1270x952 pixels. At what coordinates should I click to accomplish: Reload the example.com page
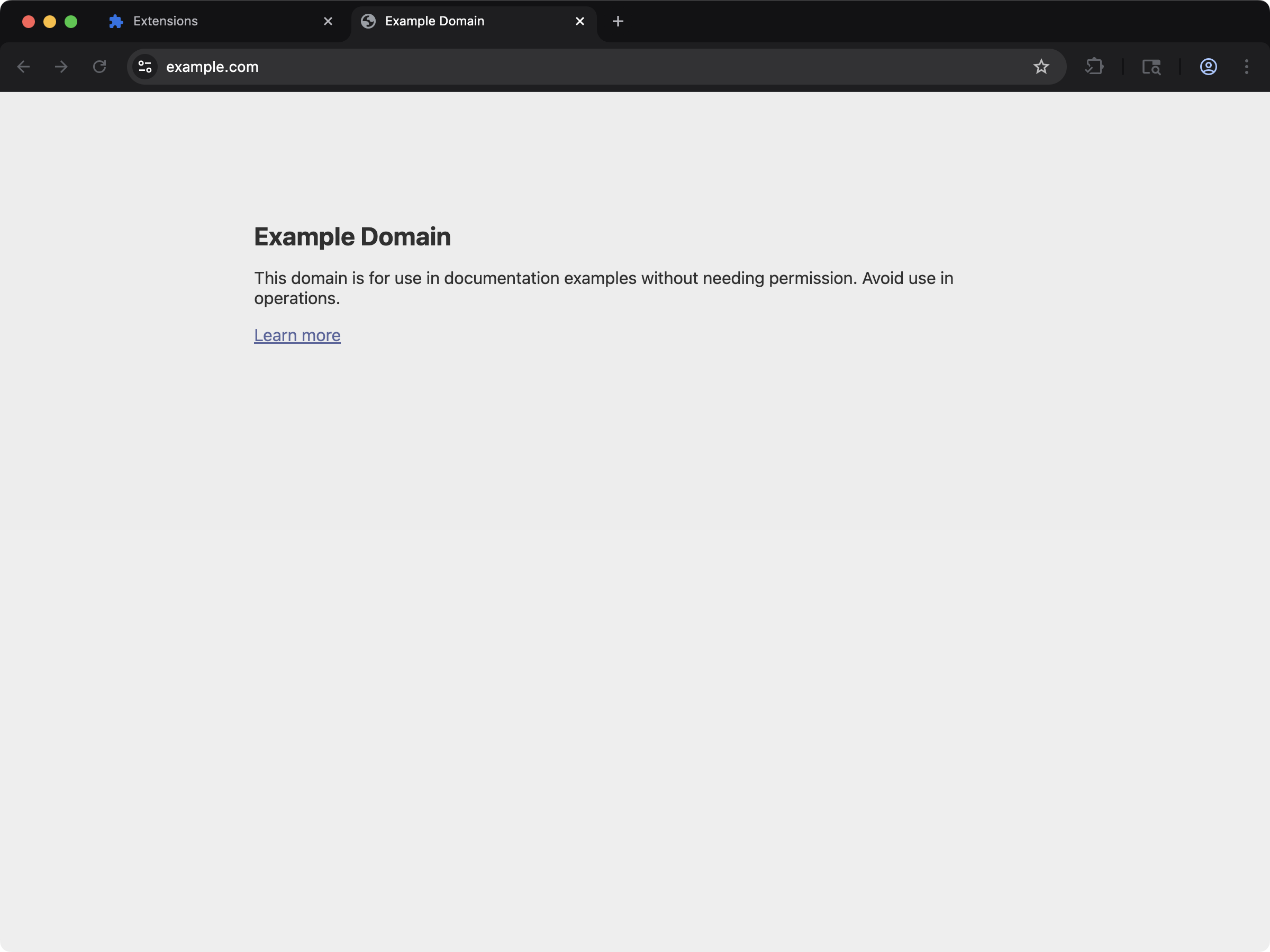(99, 67)
